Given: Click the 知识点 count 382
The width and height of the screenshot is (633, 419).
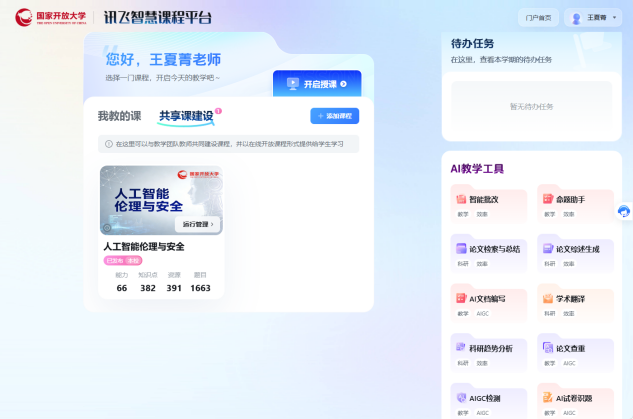Looking at the screenshot, I should 148,288.
